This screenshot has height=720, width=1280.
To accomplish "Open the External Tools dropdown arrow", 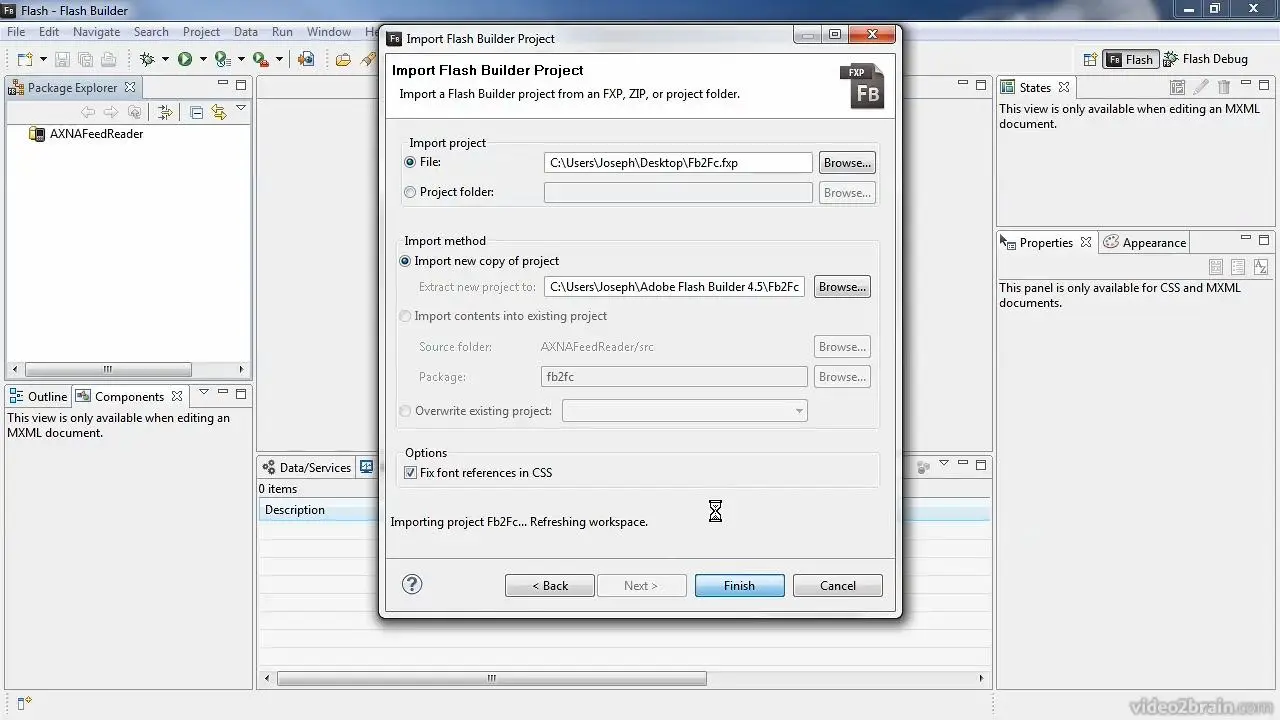I will tap(279, 60).
